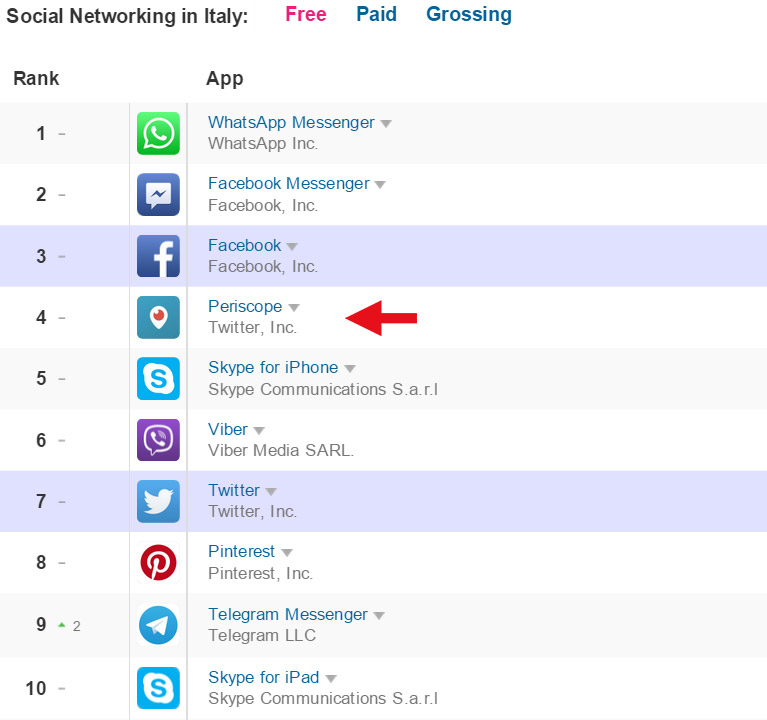Viewport: 767px width, 720px height.
Task: Click the Telegram Messenger app icon
Action: click(x=158, y=625)
